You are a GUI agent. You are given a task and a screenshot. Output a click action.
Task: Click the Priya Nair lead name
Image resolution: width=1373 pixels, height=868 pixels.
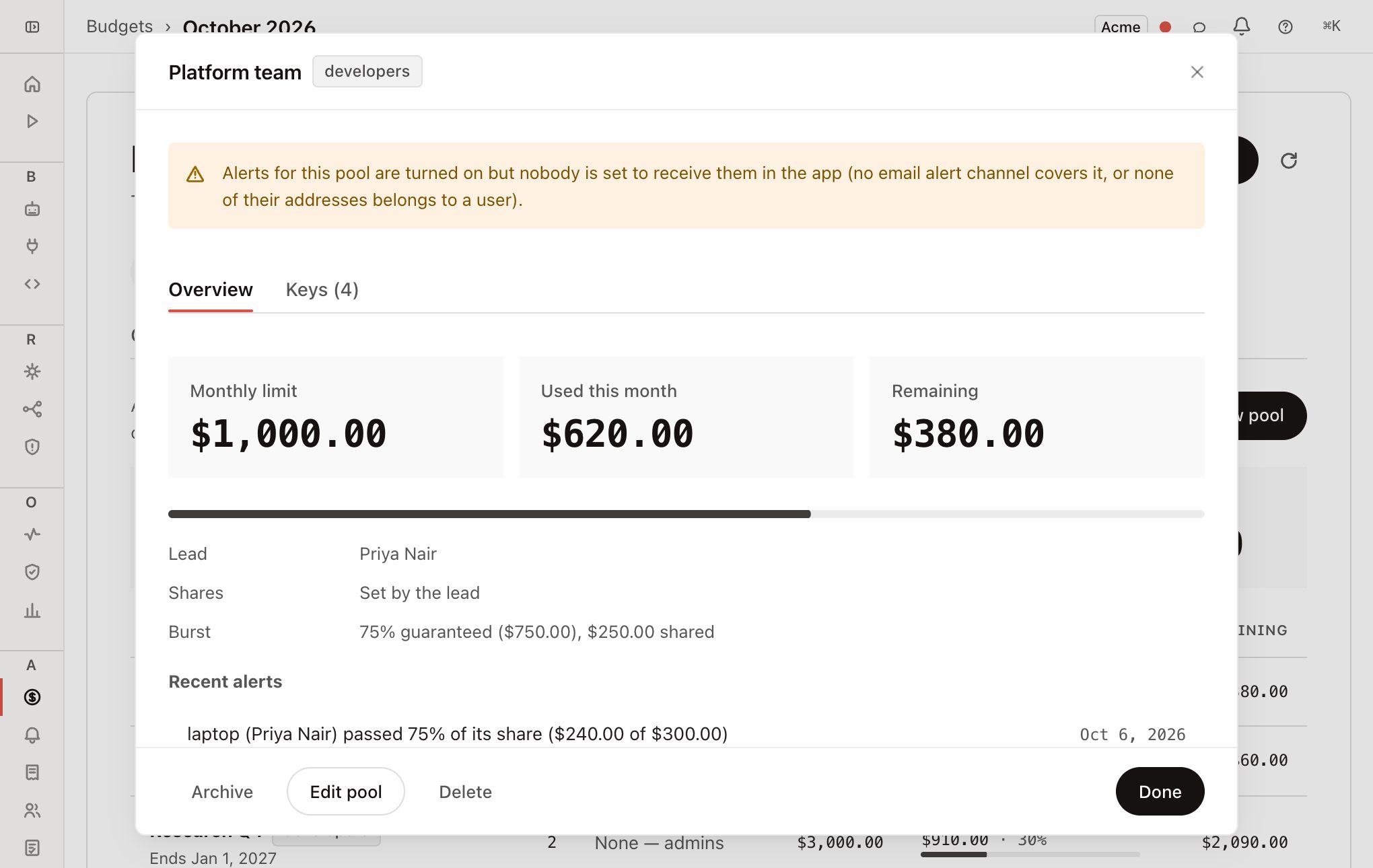398,554
